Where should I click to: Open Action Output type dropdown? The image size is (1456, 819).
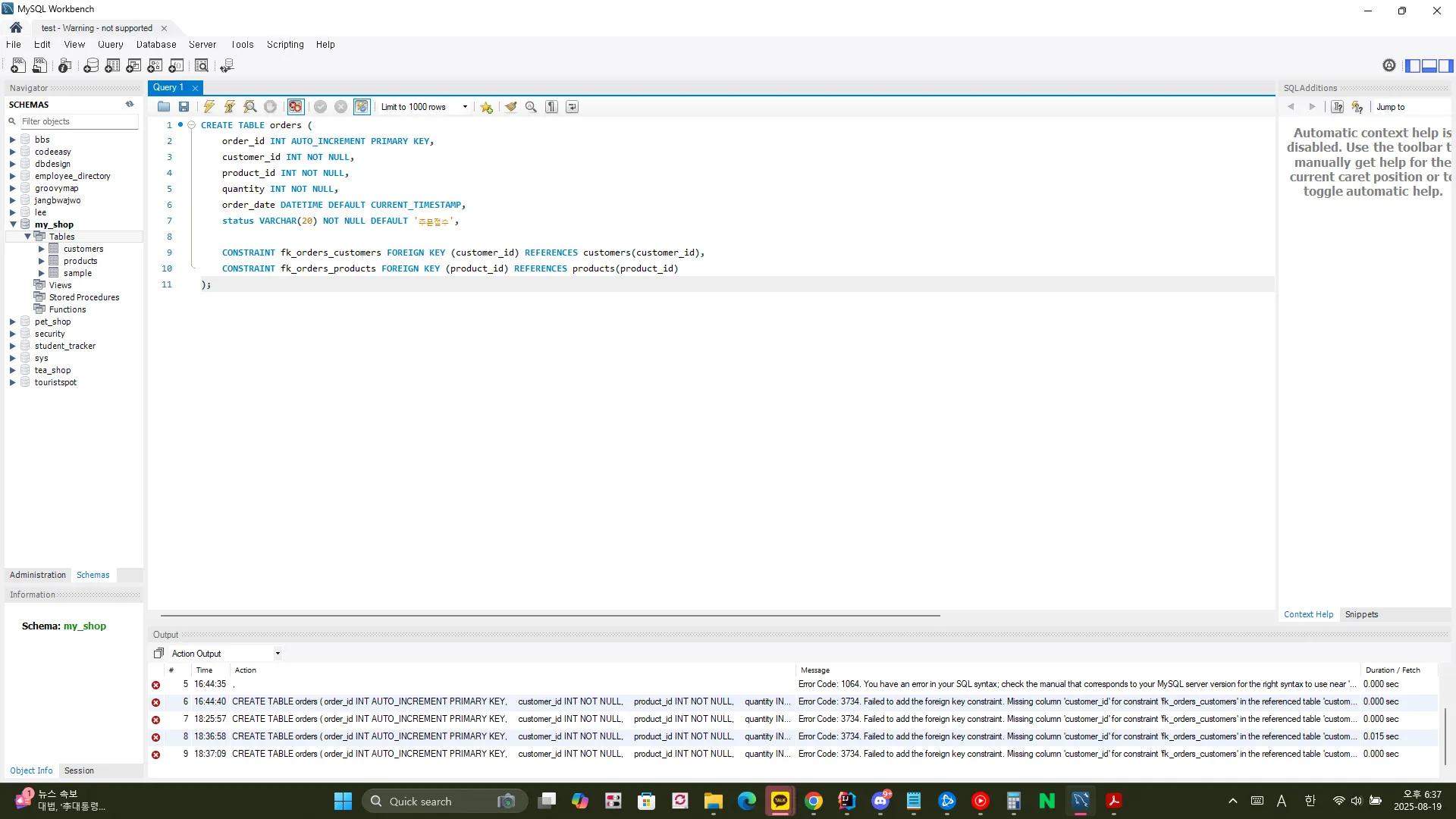click(x=278, y=654)
